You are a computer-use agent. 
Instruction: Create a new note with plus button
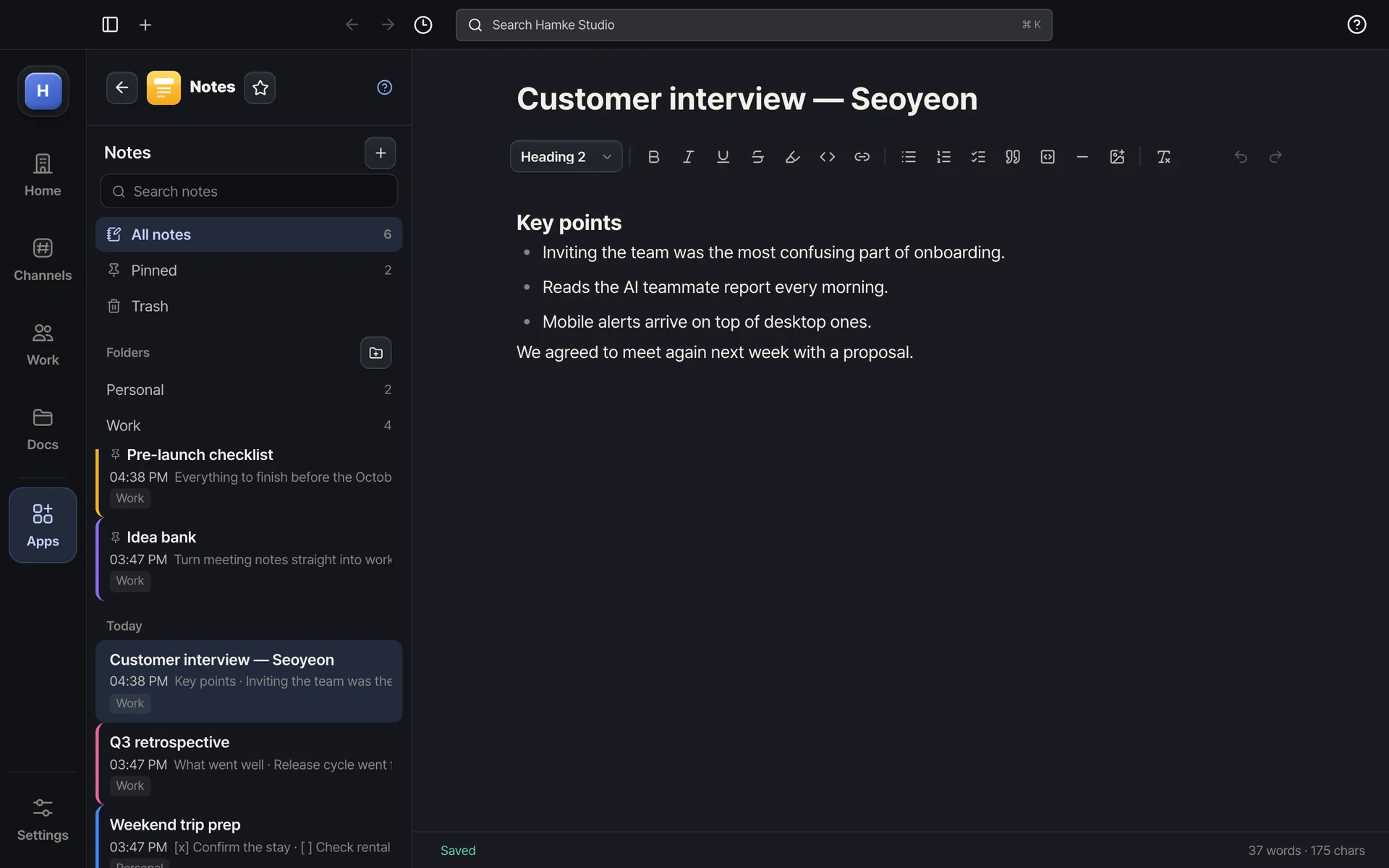click(x=381, y=153)
